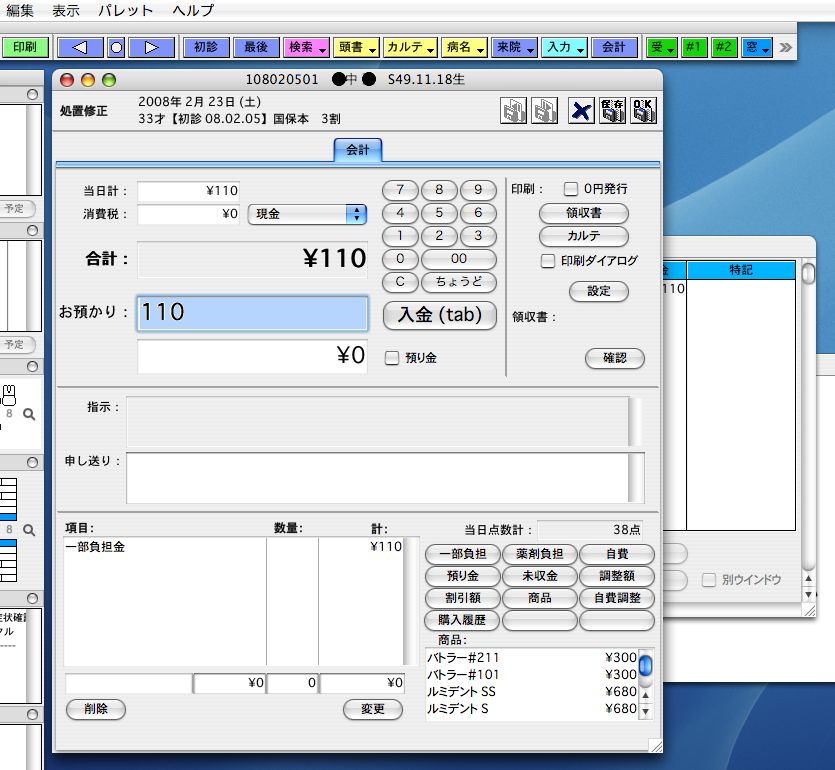
Task: Click the X cancel icon in dialog header
Action: (581, 111)
